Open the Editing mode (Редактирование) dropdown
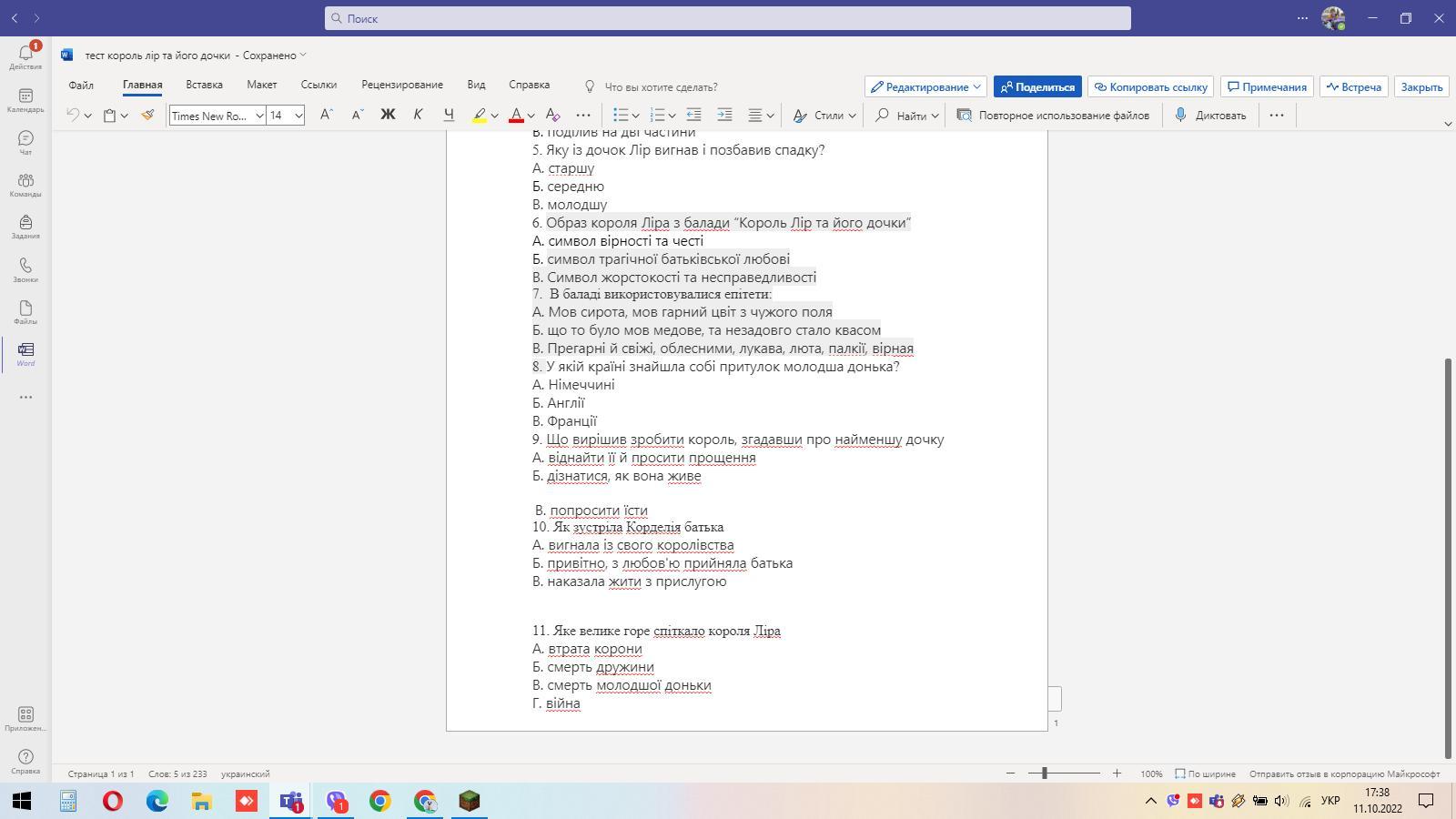The width and height of the screenshot is (1456, 819). (926, 86)
